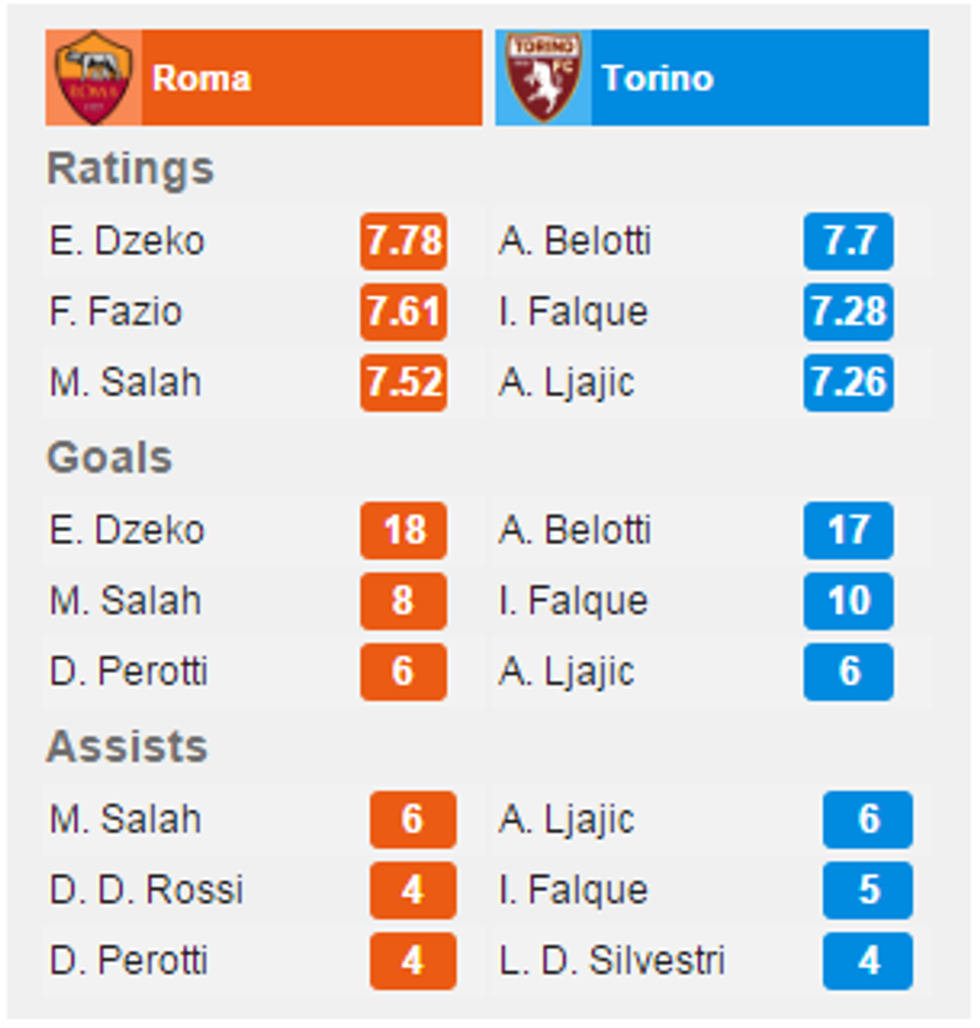Select L. D. Silvestri in Assists list
Image resolution: width=980 pixels, height=1028 pixels.
pos(615,961)
